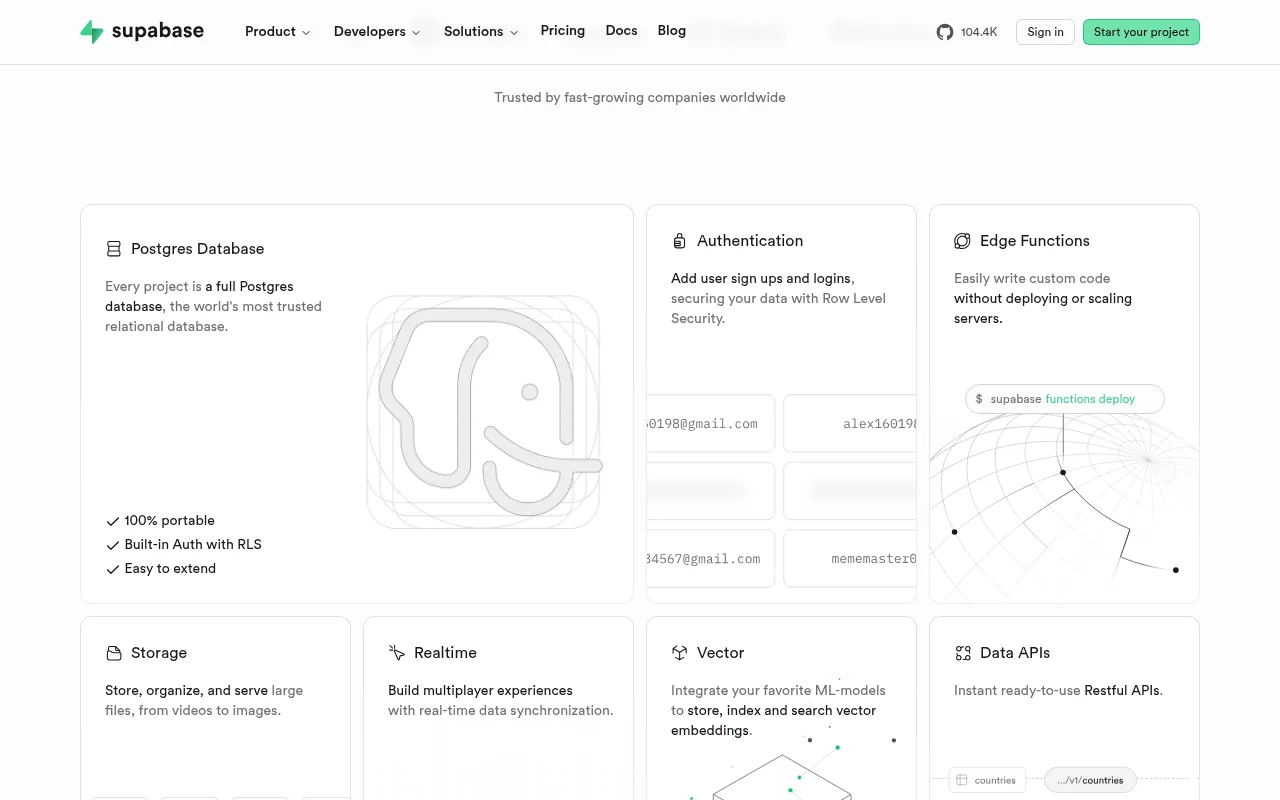Click the .../v1/countries endpoint pill
The width and height of the screenshot is (1280, 800).
point(1090,780)
